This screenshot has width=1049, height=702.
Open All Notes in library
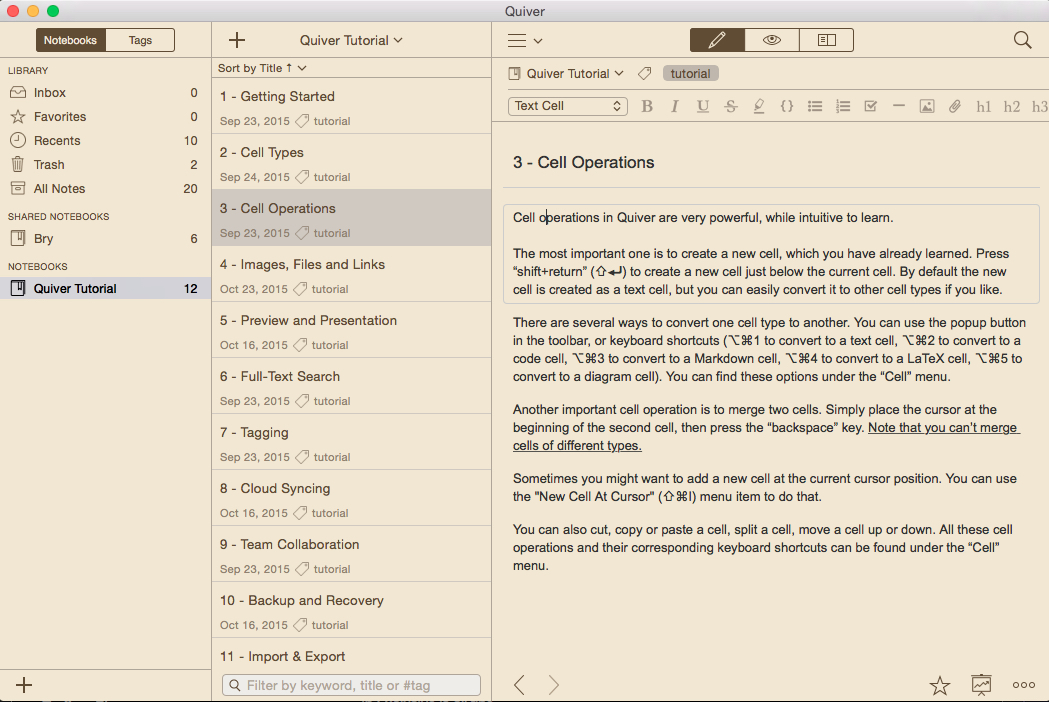[x=105, y=189]
